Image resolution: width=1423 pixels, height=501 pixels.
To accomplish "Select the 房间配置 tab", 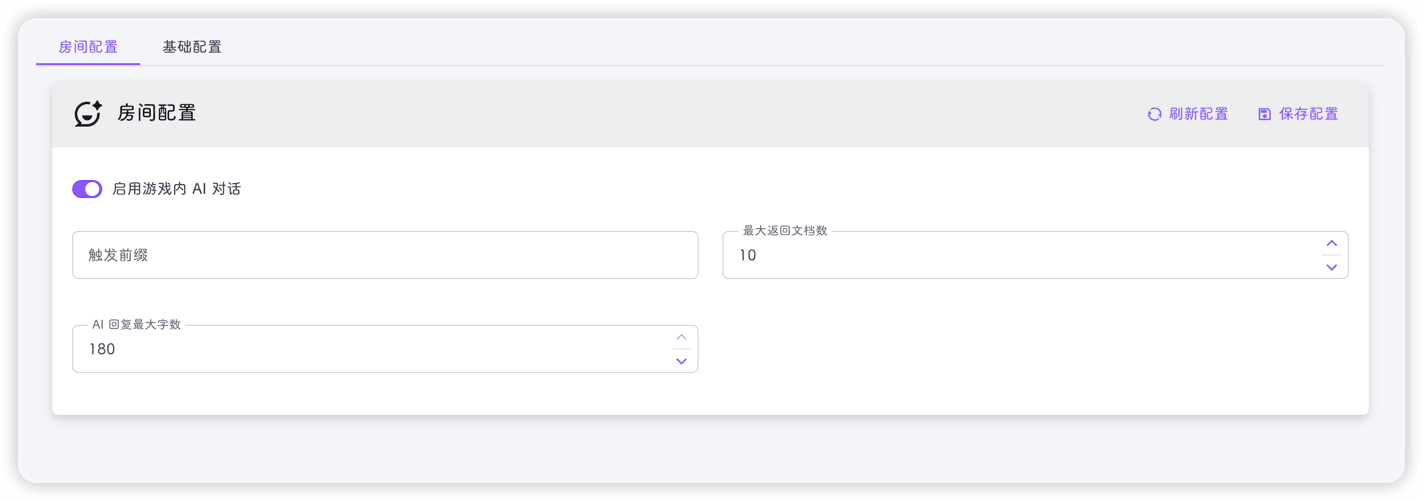I will (x=88, y=47).
